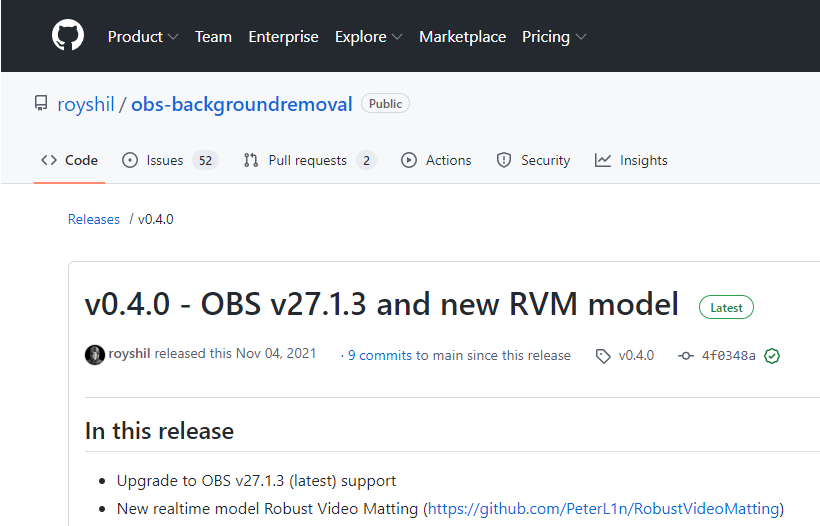This screenshot has height=526, width=820.
Task: Switch to the Pull requests tab
Action: tap(307, 160)
